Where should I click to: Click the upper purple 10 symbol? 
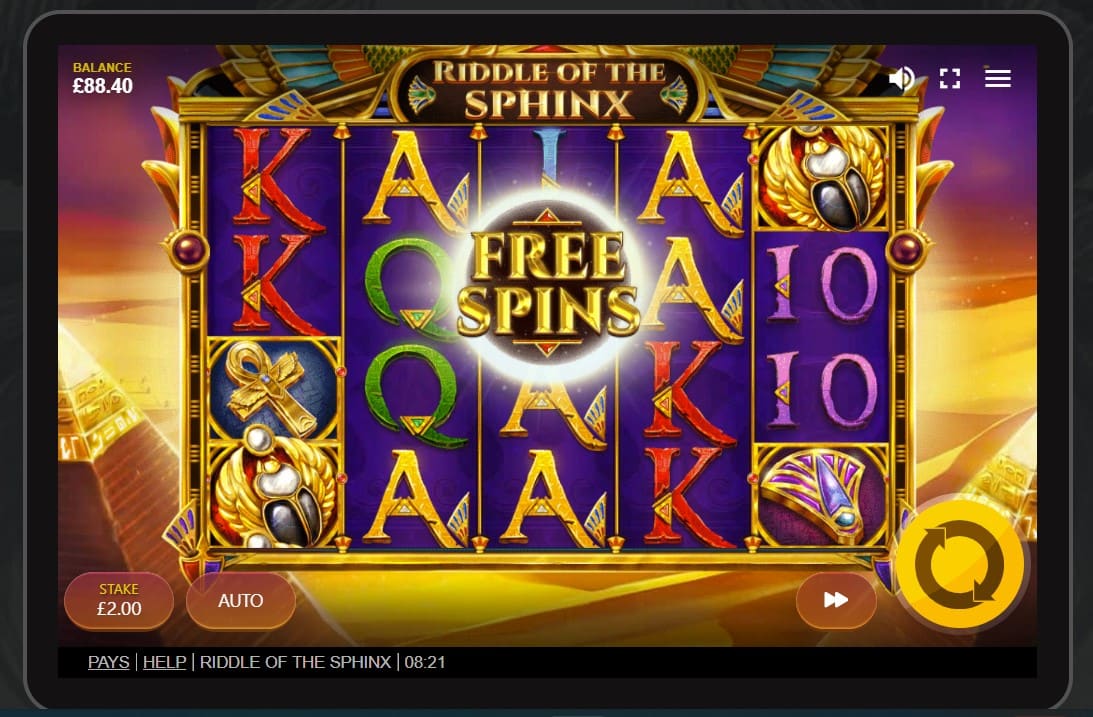click(x=823, y=284)
